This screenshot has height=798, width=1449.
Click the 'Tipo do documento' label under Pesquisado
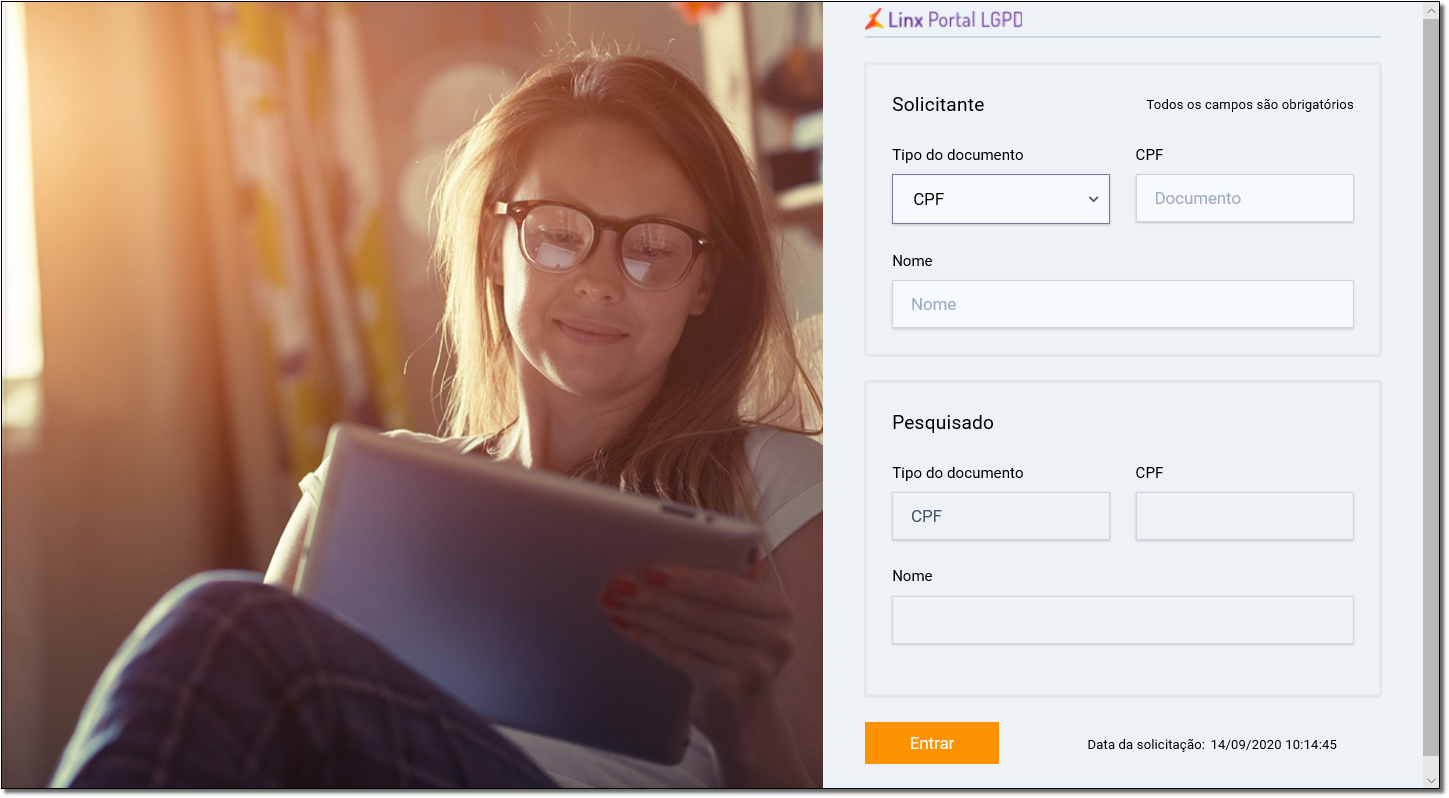(x=958, y=473)
